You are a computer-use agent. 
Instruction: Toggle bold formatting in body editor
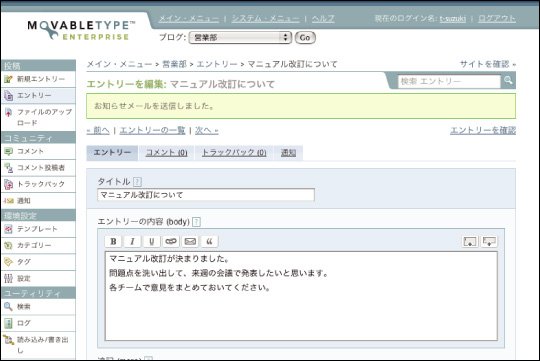(113, 241)
